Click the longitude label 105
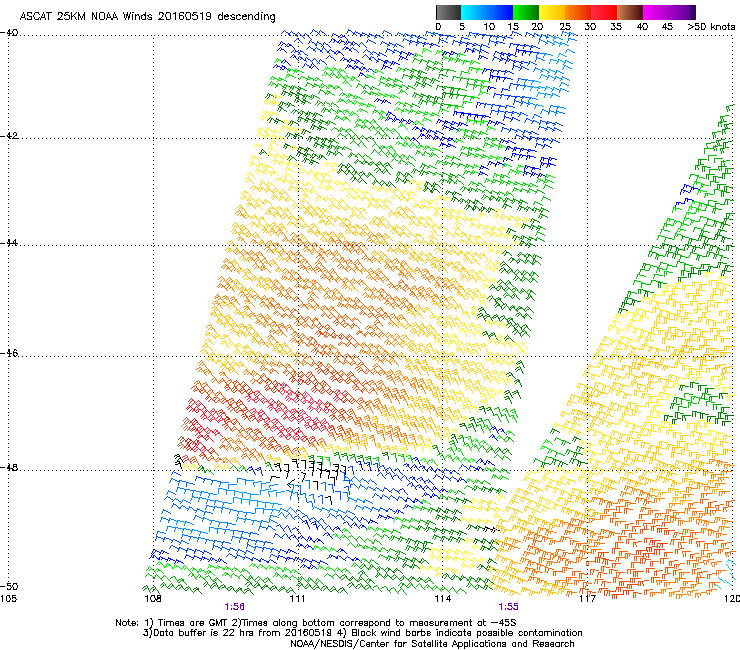The width and height of the screenshot is (740, 650). 8,599
